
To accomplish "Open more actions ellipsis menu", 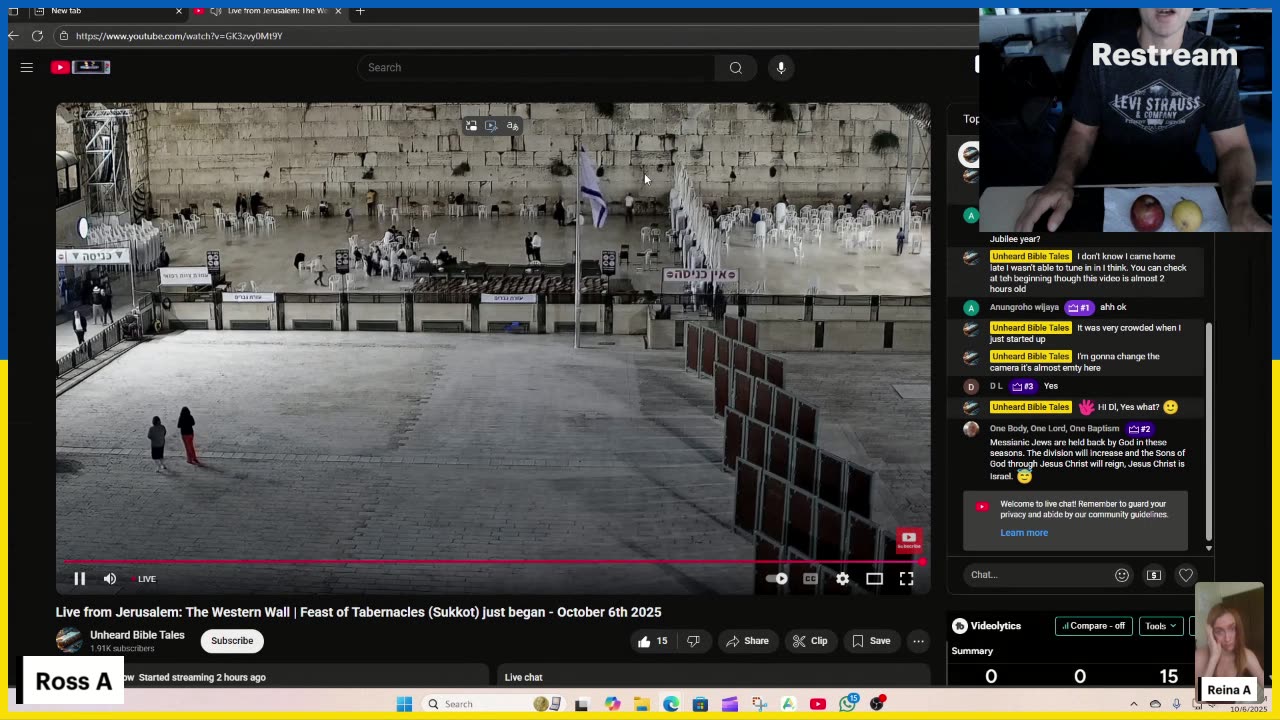I will (918, 641).
